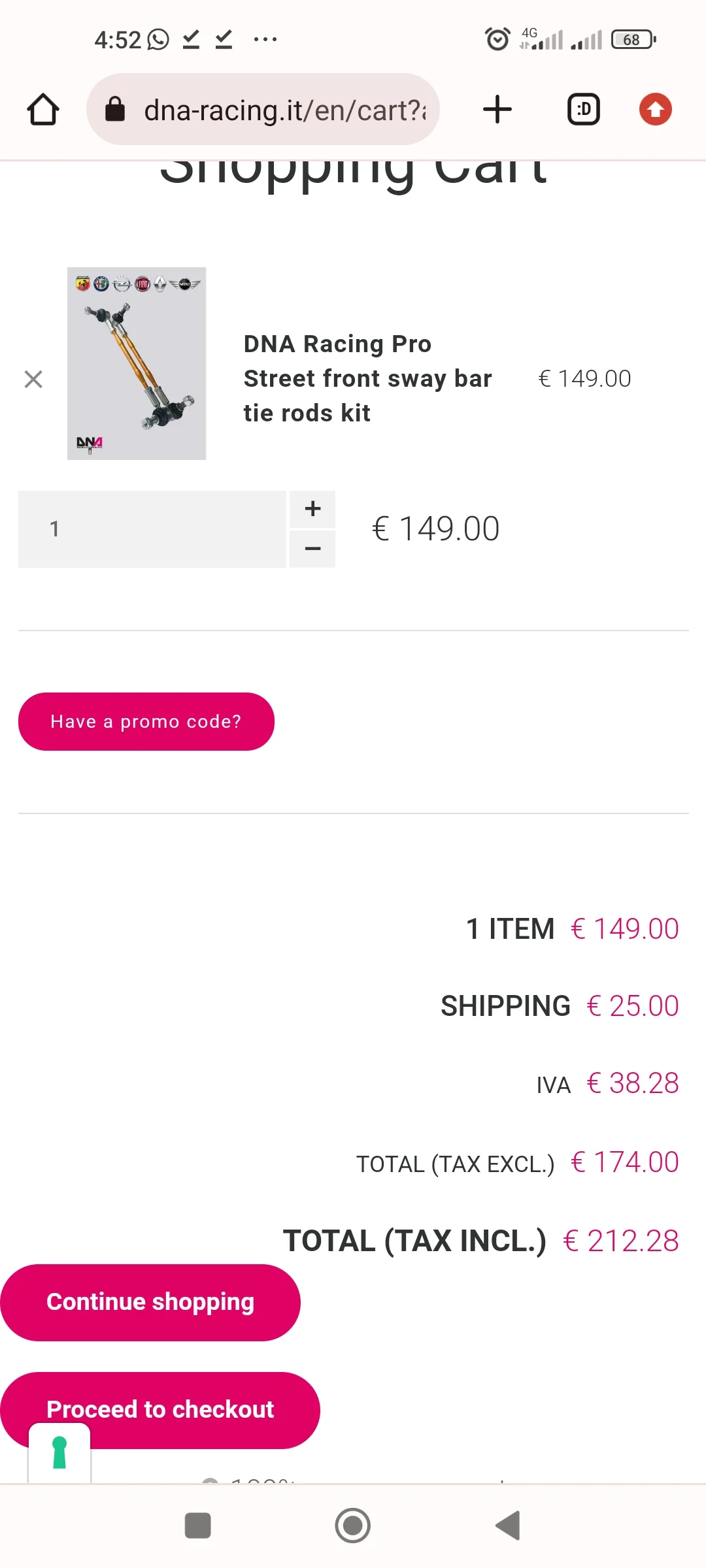Open the tab switcher icon
706x1568 pixels.
(x=583, y=109)
